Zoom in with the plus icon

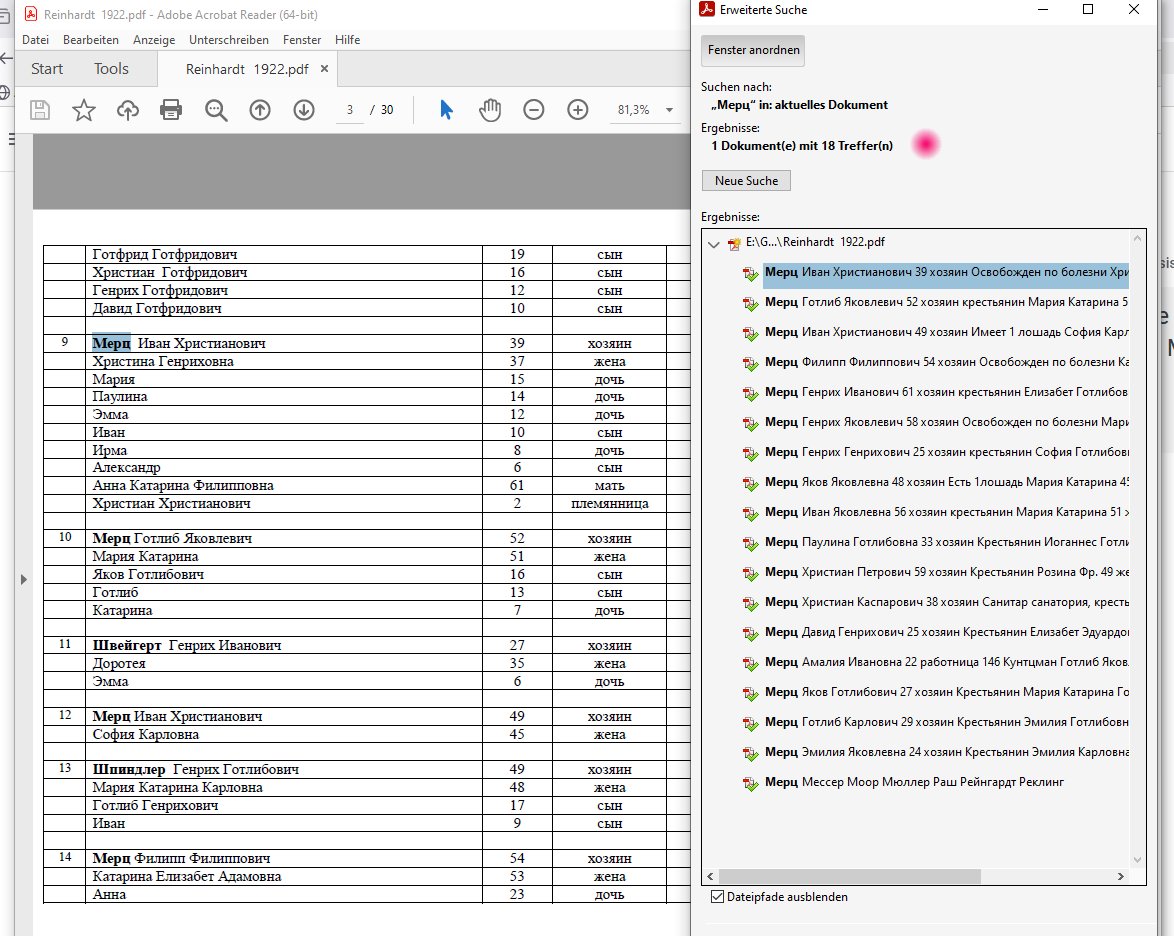click(578, 110)
